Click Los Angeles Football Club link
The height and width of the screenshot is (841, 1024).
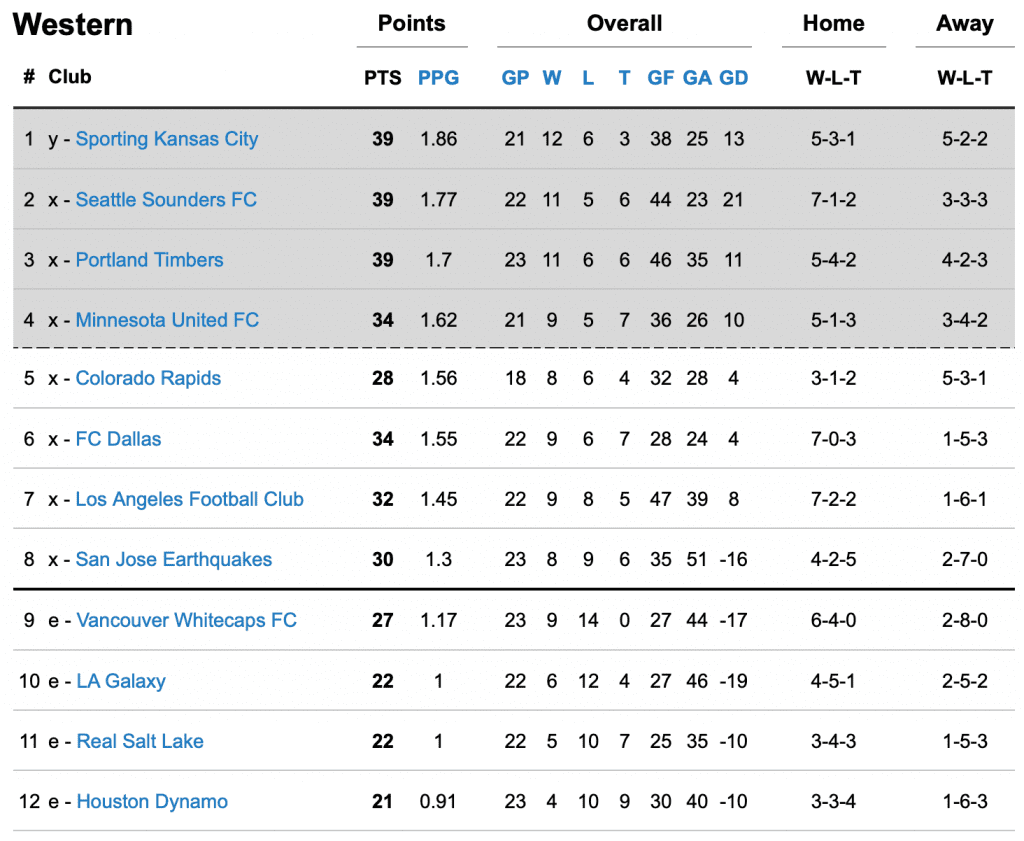(189, 500)
